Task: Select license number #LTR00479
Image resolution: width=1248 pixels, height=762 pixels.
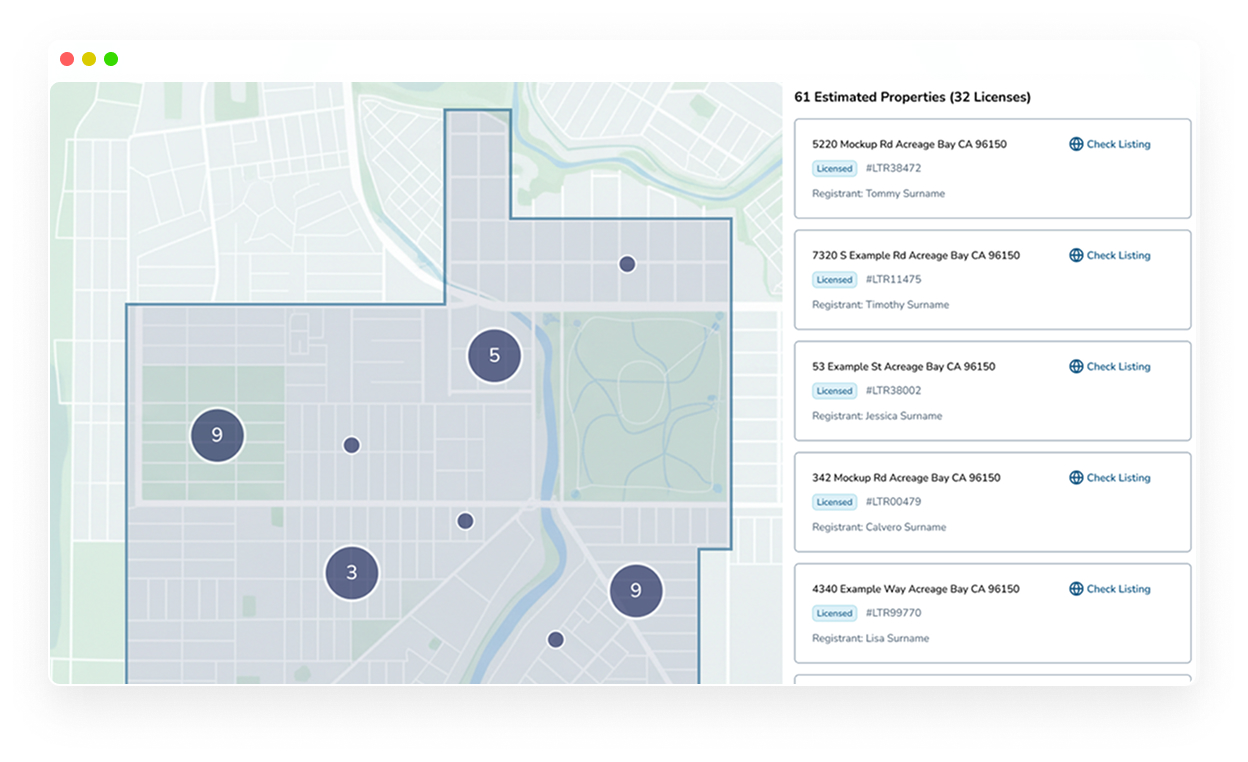Action: [x=893, y=501]
